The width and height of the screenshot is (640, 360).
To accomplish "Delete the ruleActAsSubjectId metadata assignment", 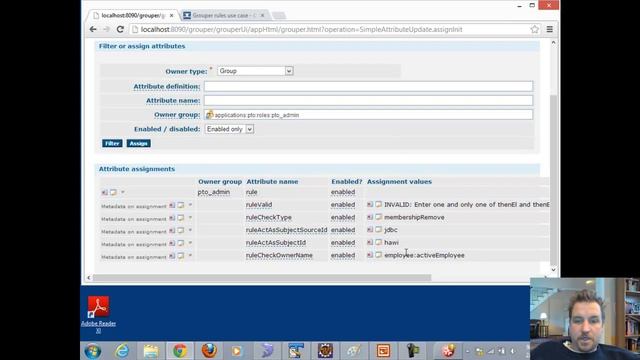I will coord(172,243).
